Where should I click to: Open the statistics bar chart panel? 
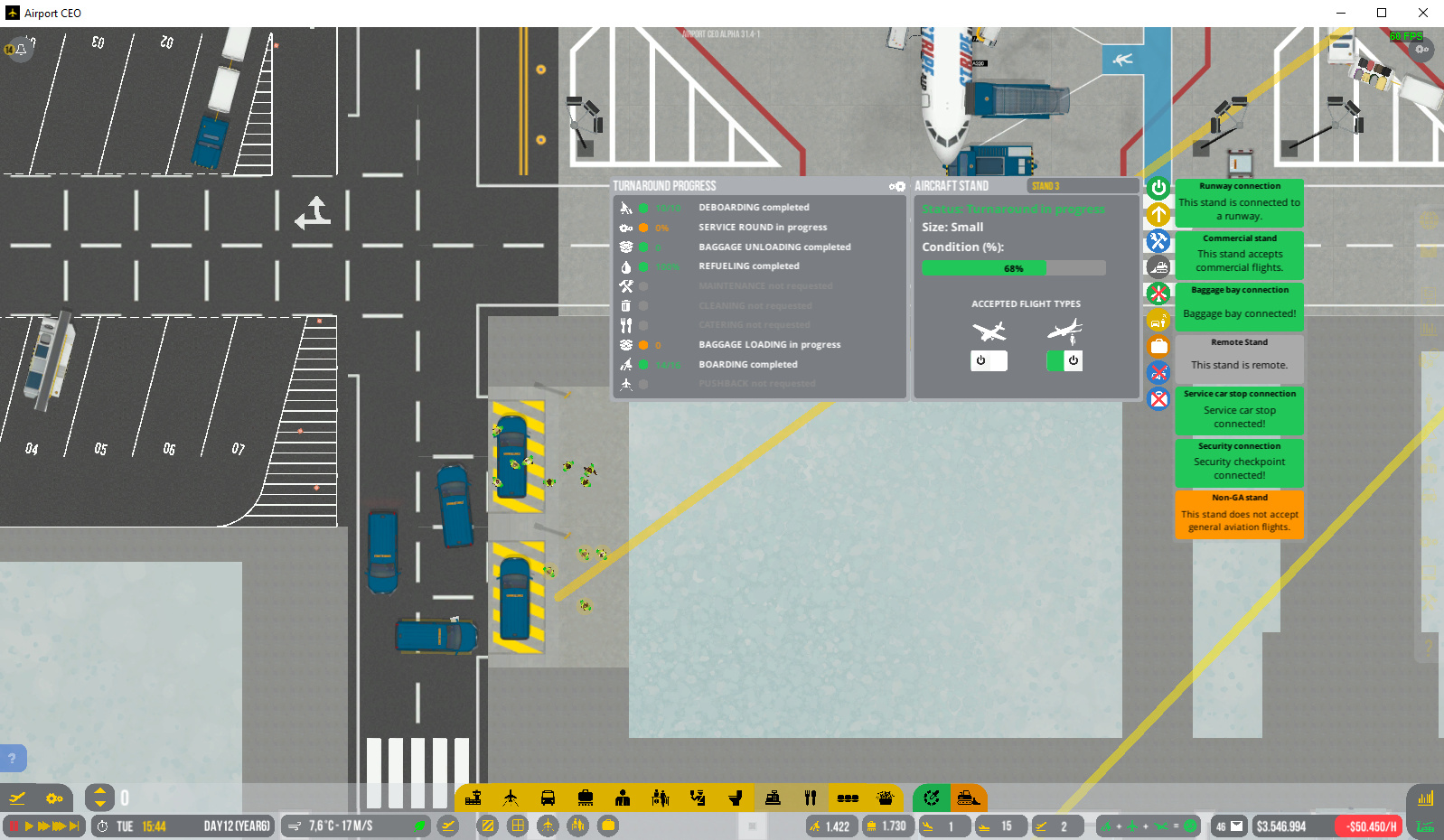[x=1425, y=798]
